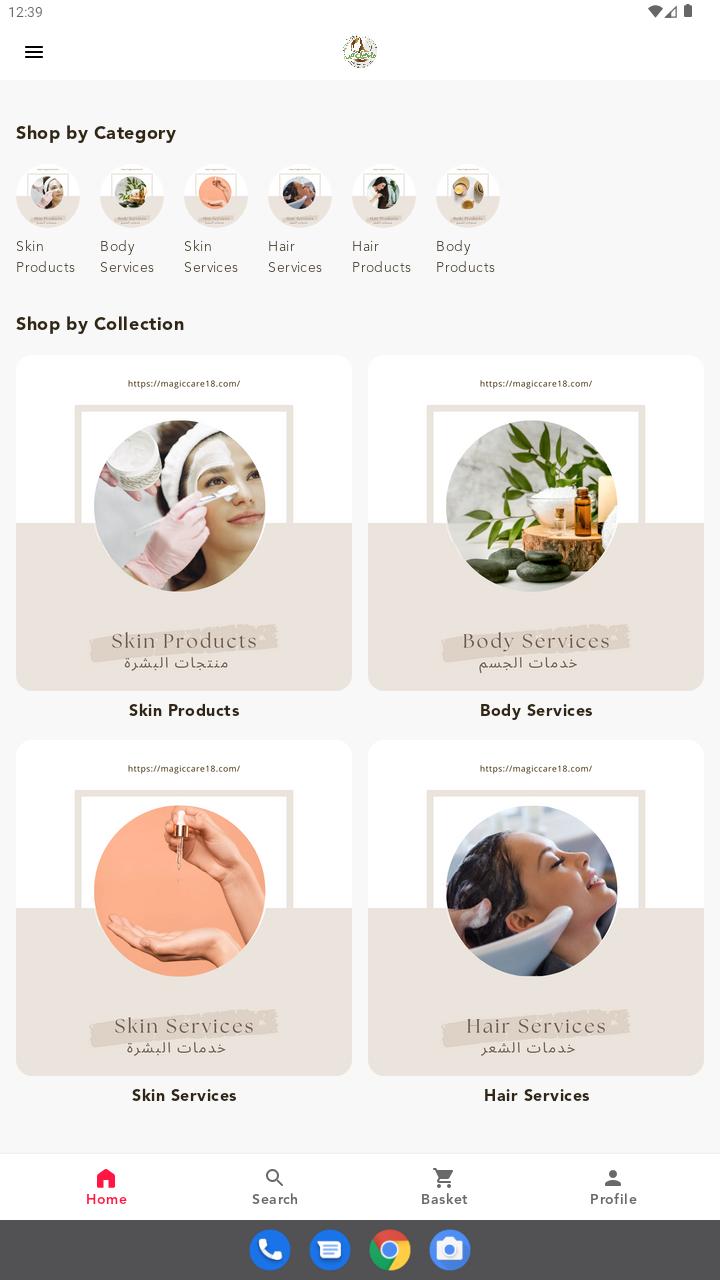Screen dimensions: 720x1280
Task: Select the Home tab icon
Action: click(x=106, y=1178)
